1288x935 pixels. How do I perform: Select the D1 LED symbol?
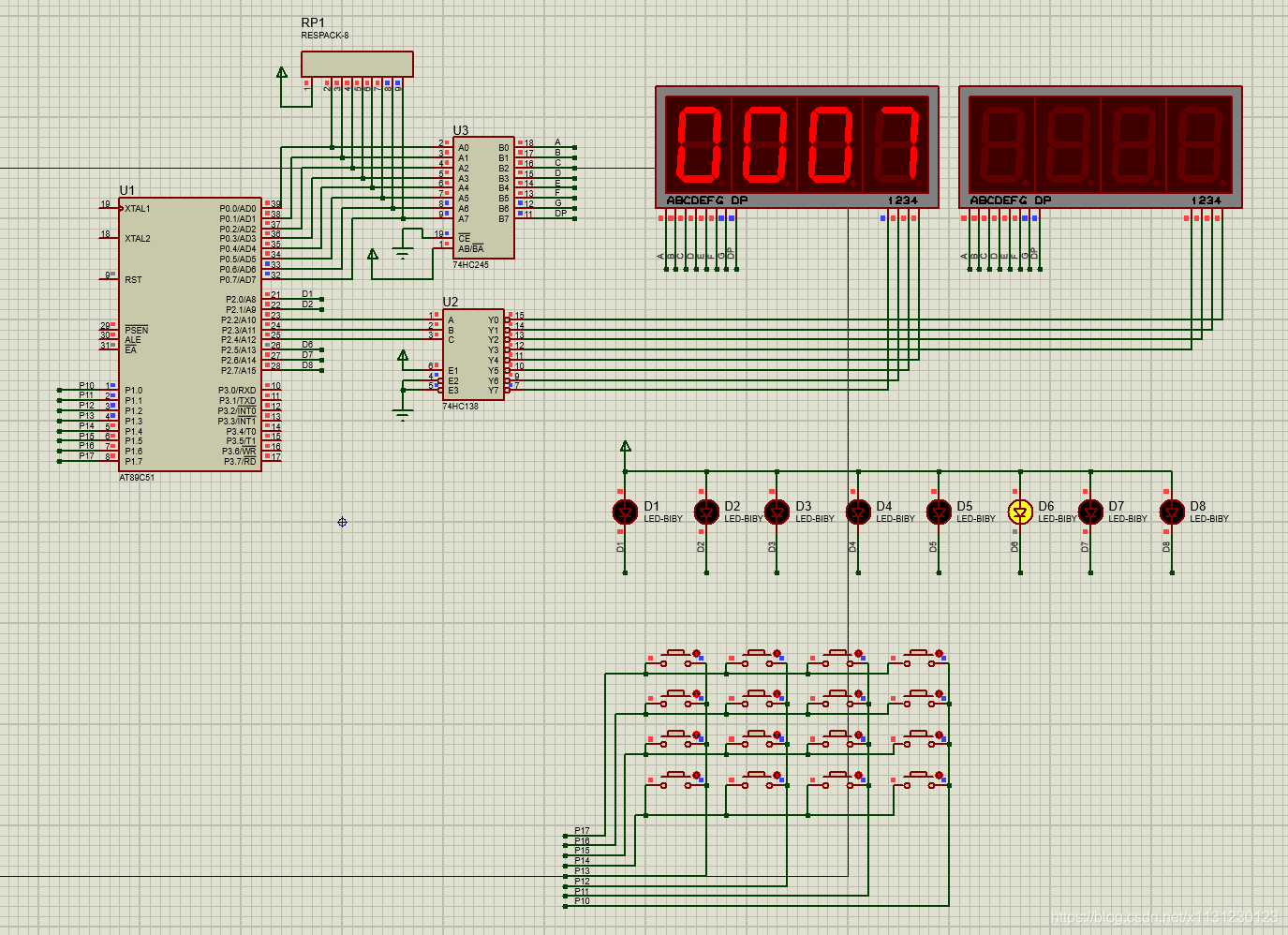(x=625, y=512)
